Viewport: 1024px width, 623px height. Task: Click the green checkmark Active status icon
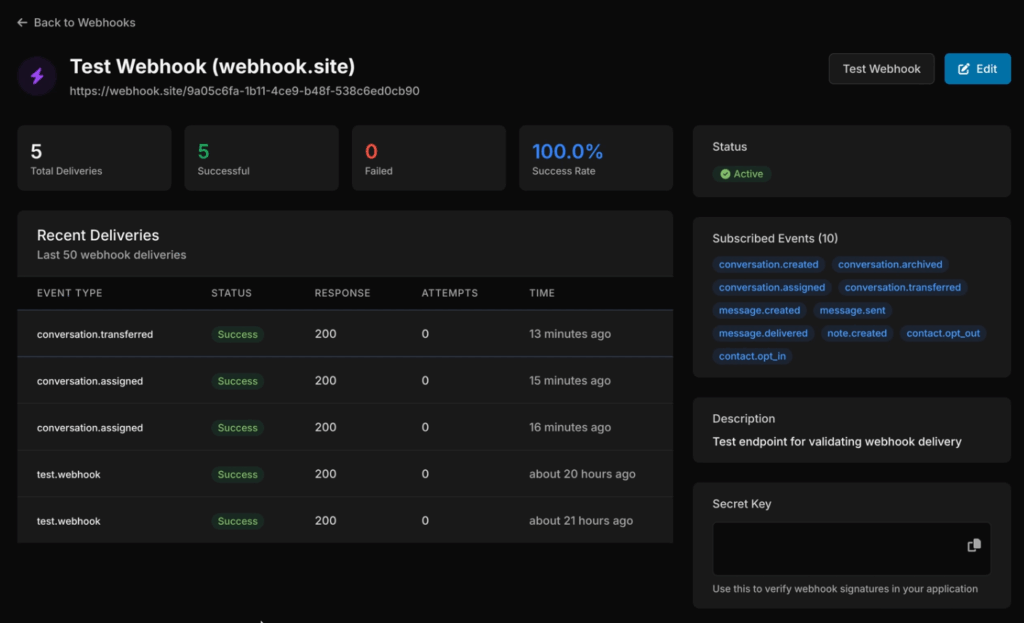pos(724,174)
